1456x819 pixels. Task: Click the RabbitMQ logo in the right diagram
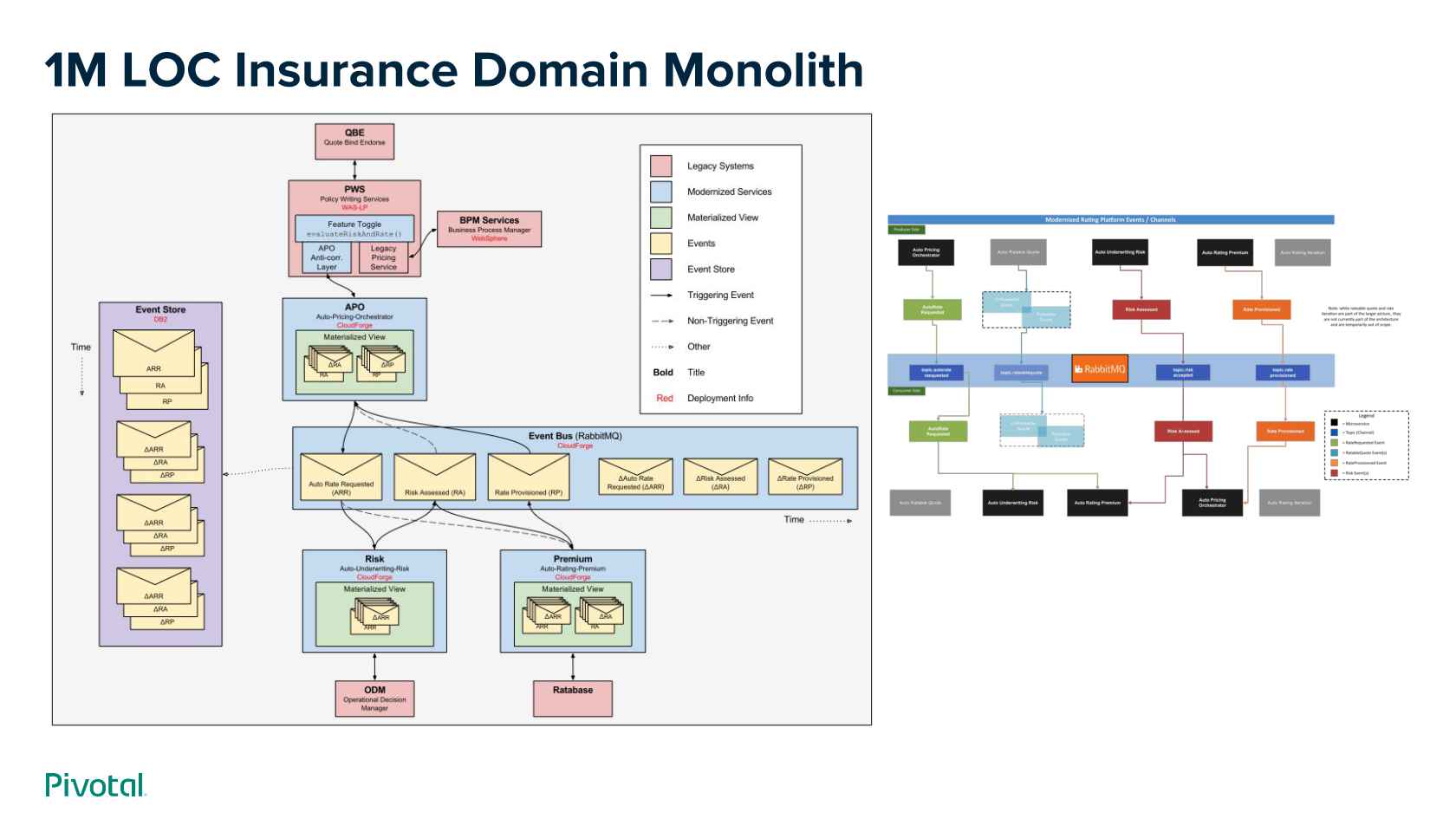[x=1099, y=368]
